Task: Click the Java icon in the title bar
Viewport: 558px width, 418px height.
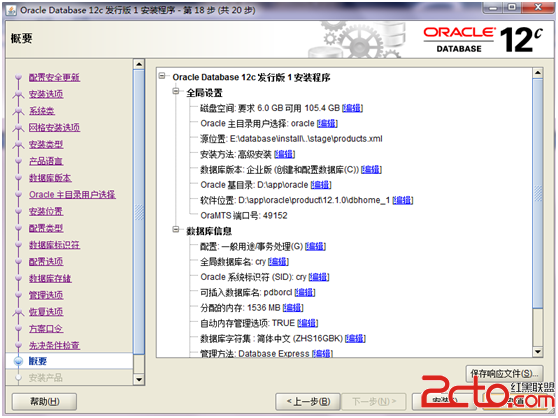Action: [11, 10]
